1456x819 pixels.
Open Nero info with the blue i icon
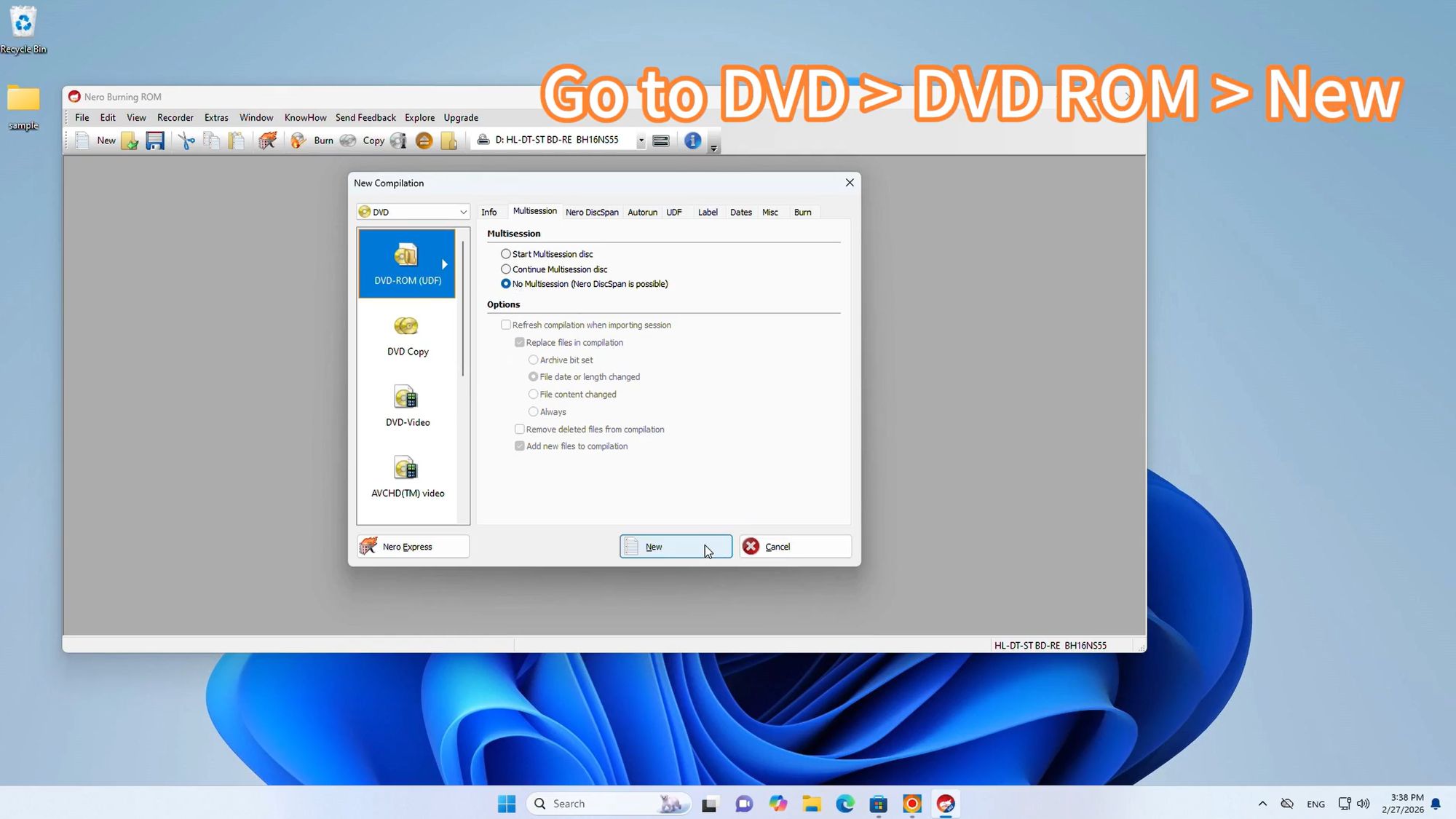pyautogui.click(x=692, y=141)
